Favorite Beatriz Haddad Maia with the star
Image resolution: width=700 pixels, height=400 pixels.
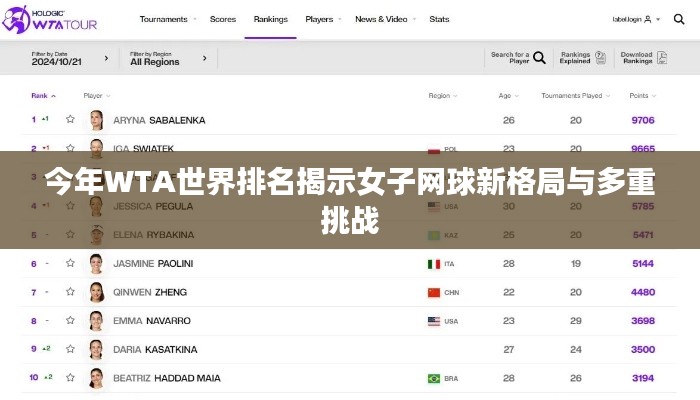tap(70, 378)
